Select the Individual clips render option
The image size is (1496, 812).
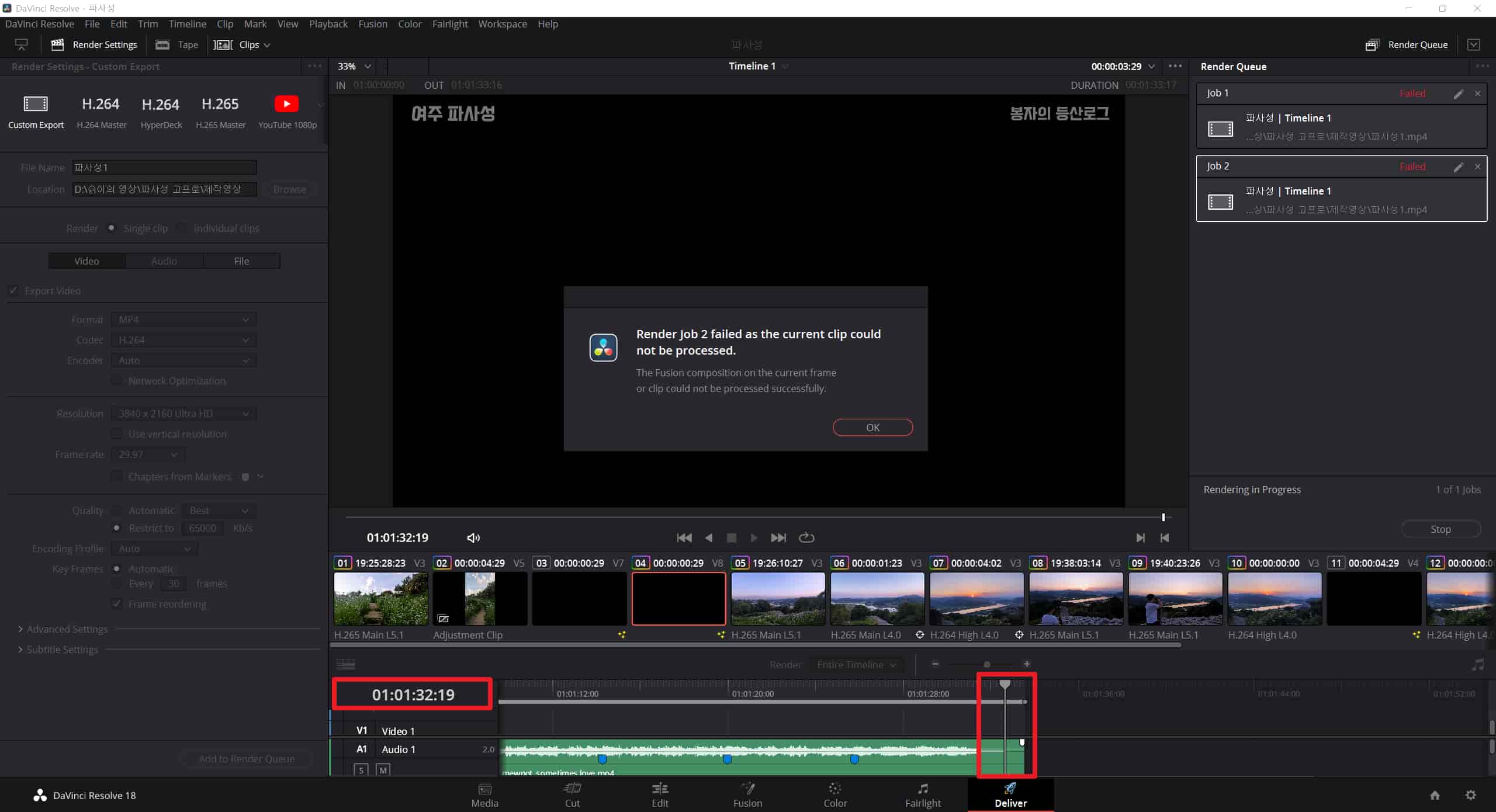click(x=182, y=228)
